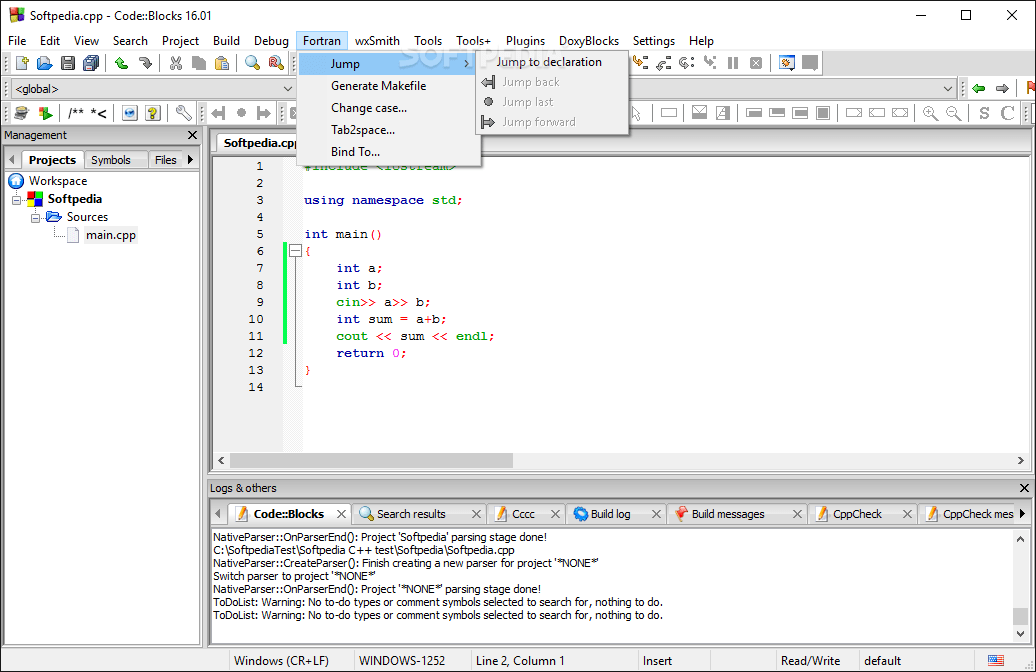Click the S toggle source icon
The height and width of the screenshot is (672, 1036).
(984, 113)
